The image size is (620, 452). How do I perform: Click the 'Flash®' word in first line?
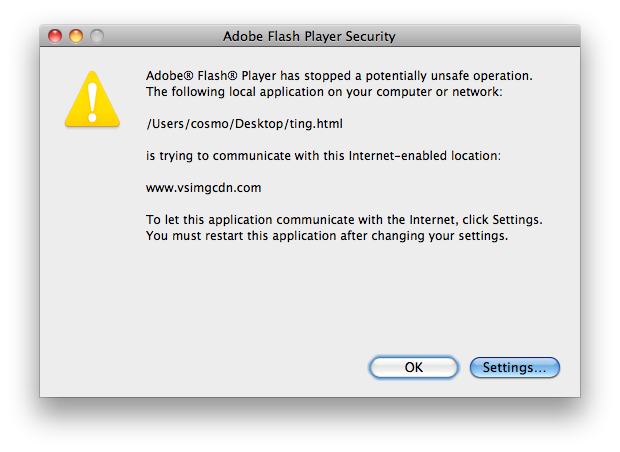click(217, 76)
